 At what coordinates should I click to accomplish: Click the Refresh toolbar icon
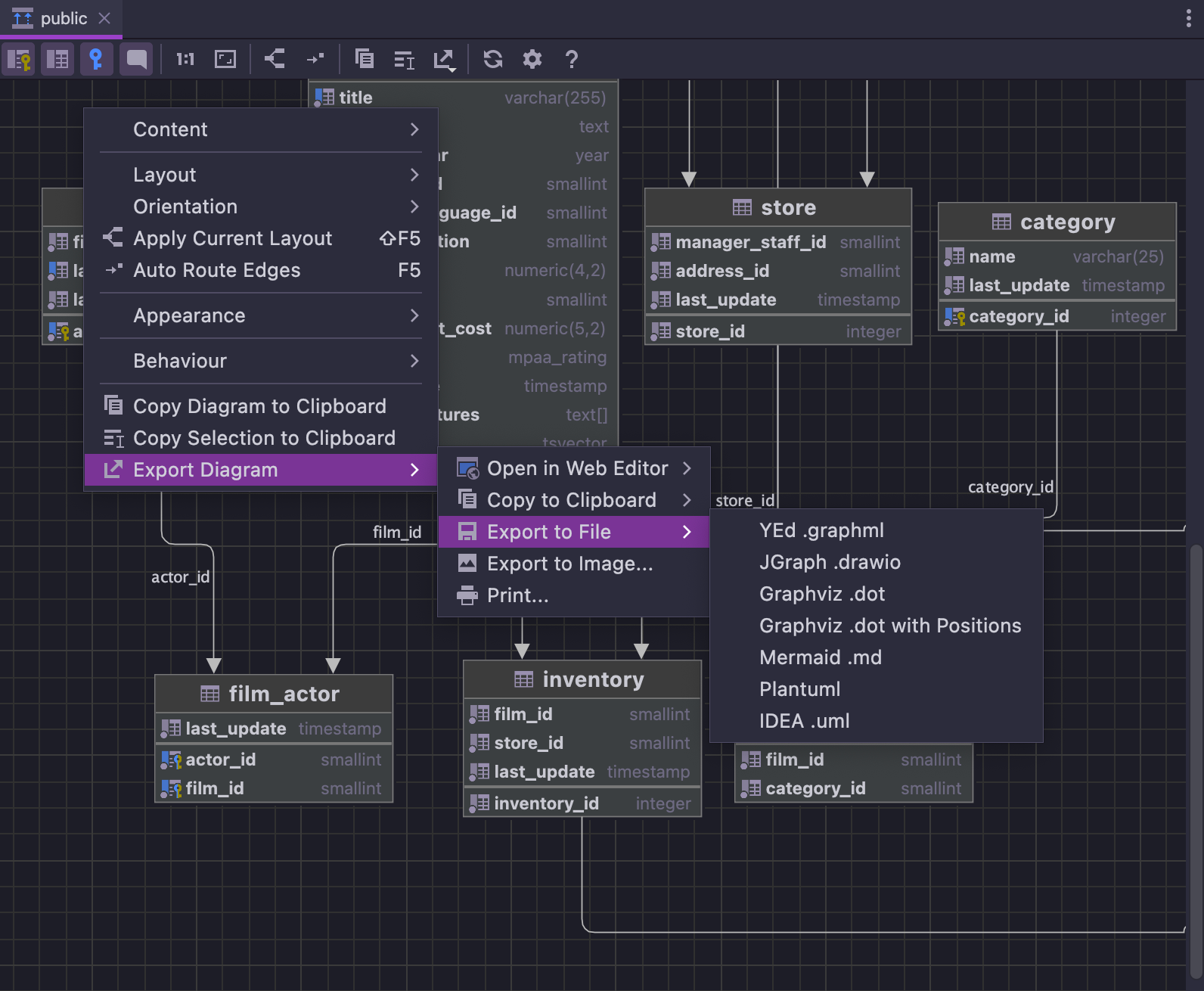click(493, 59)
